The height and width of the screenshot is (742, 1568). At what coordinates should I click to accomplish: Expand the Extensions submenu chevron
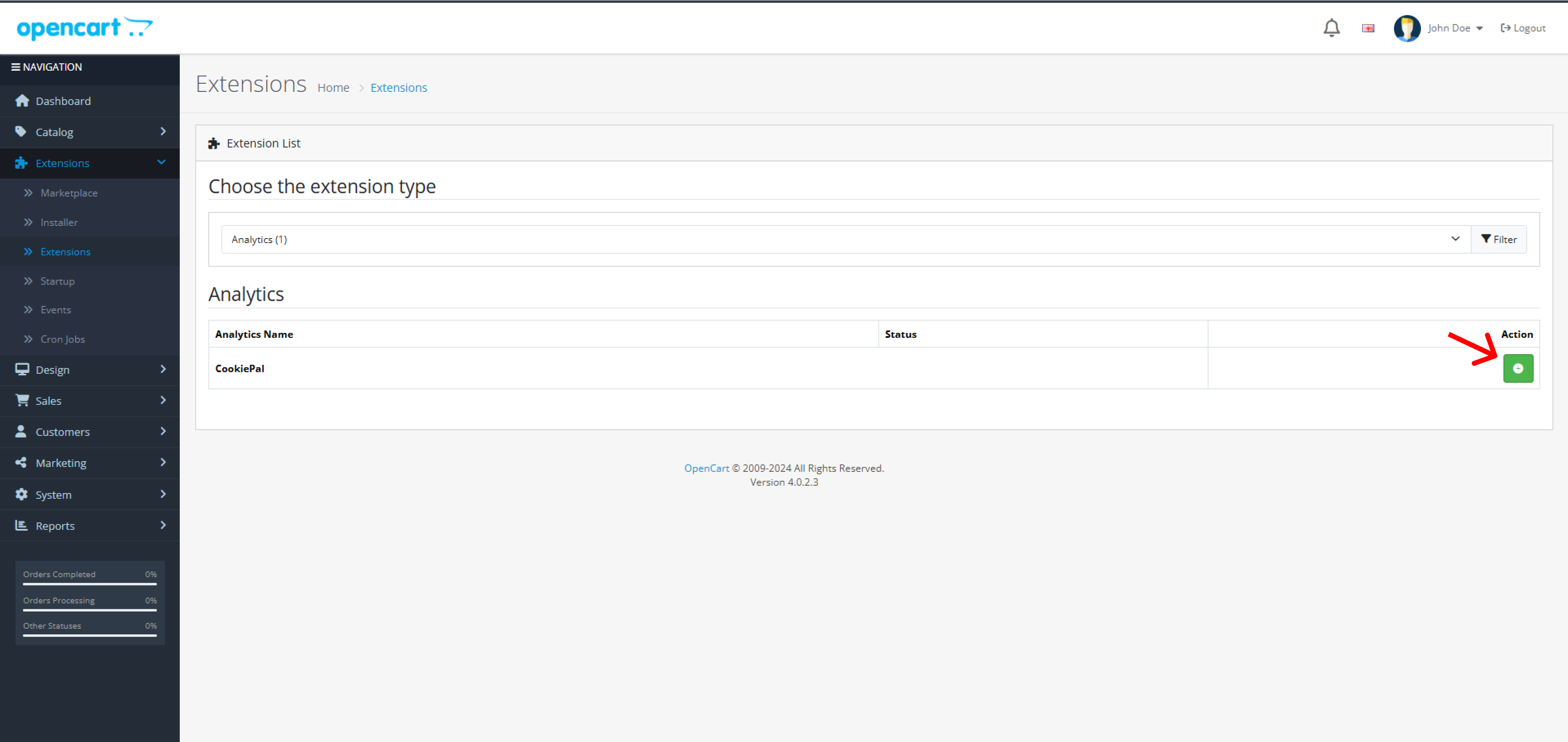pyautogui.click(x=160, y=162)
